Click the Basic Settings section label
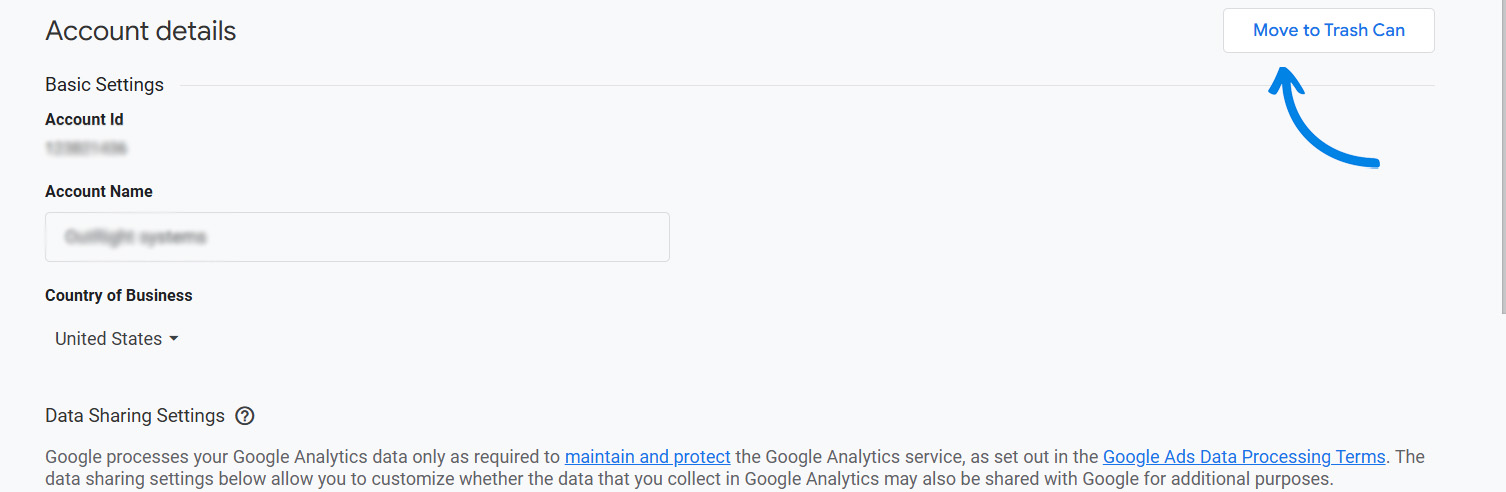This screenshot has height=492, width=1506. tap(104, 85)
